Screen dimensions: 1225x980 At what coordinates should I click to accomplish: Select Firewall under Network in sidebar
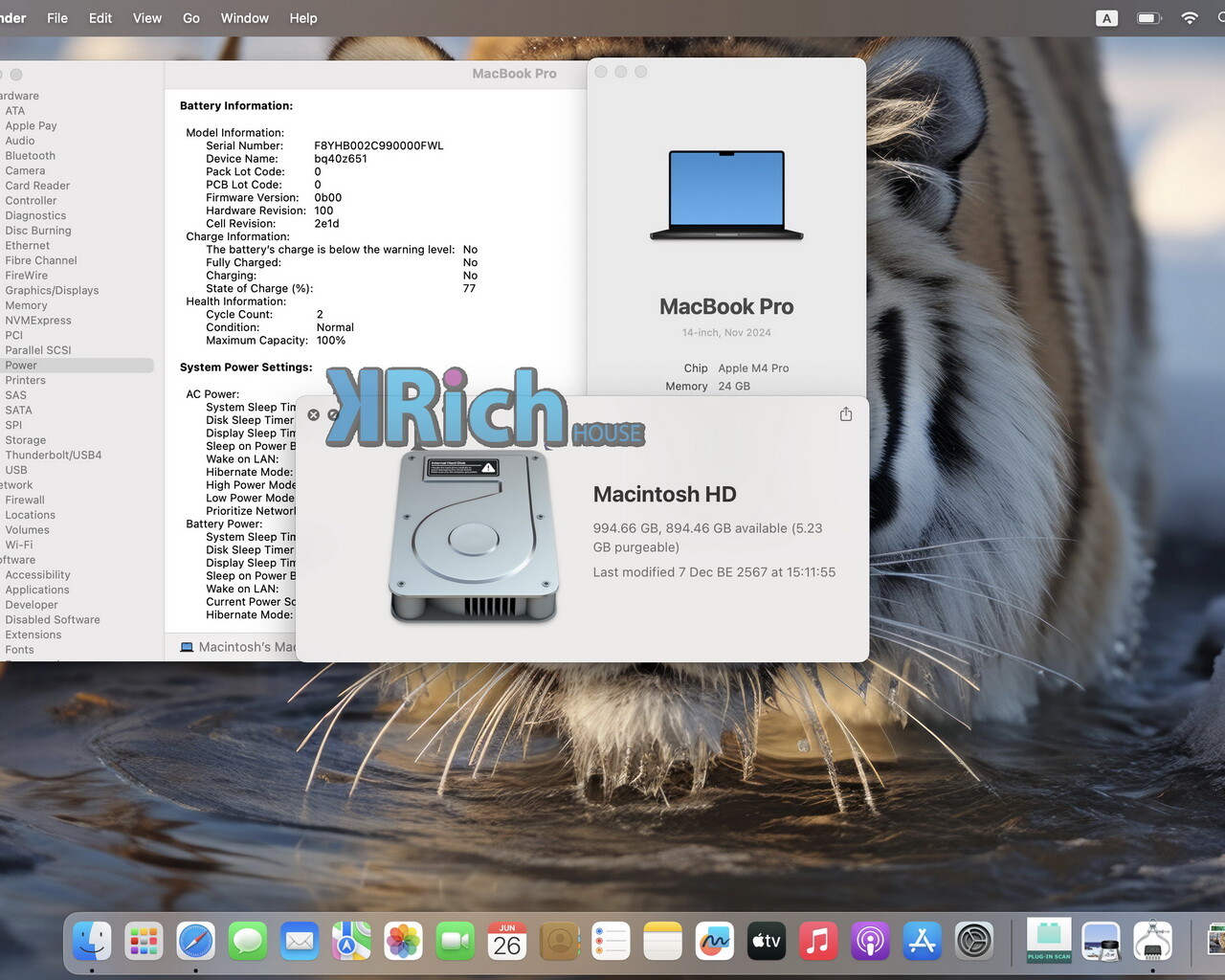[25, 501]
